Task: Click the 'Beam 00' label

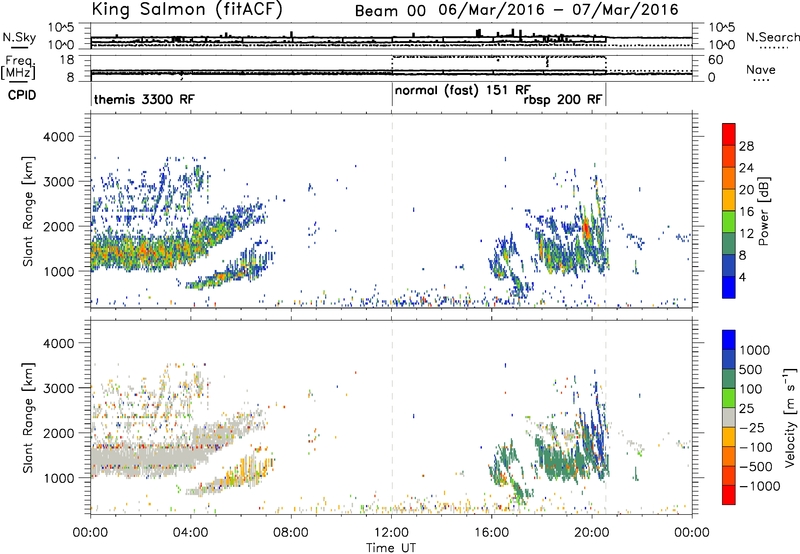Action: click(x=390, y=11)
